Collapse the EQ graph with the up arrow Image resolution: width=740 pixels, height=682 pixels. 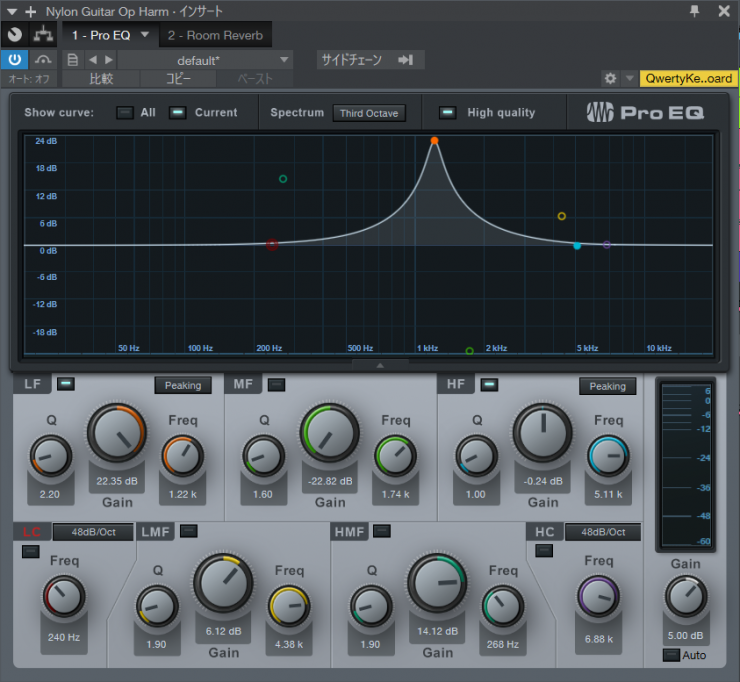tap(380, 365)
